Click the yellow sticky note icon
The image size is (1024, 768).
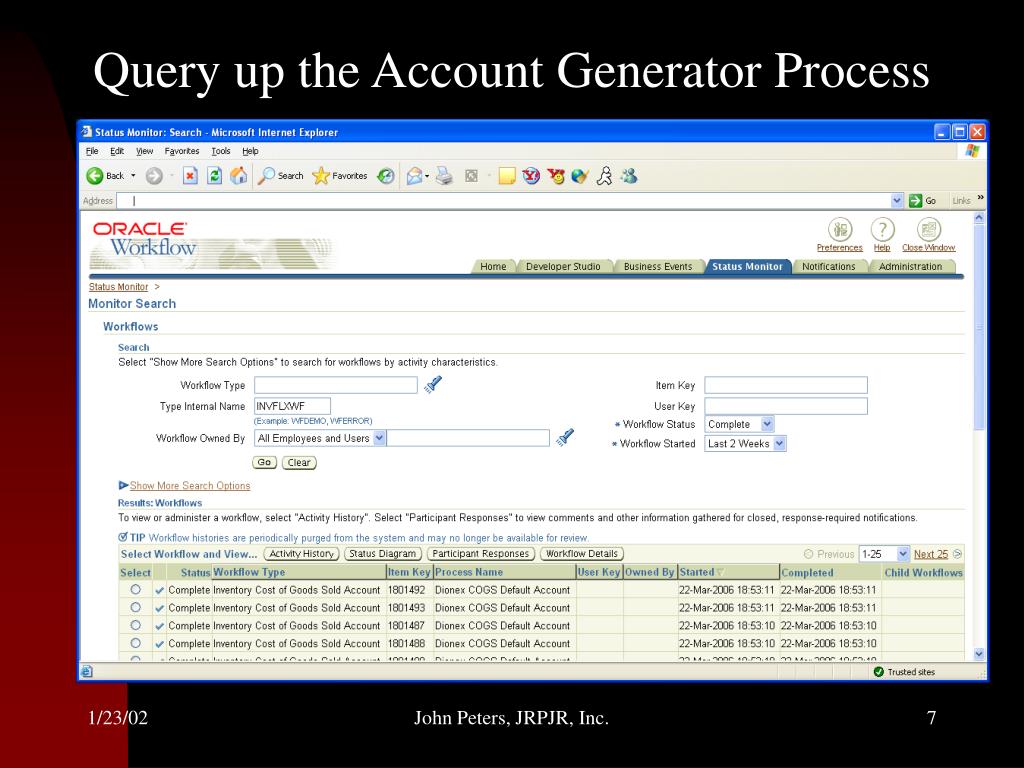point(507,176)
